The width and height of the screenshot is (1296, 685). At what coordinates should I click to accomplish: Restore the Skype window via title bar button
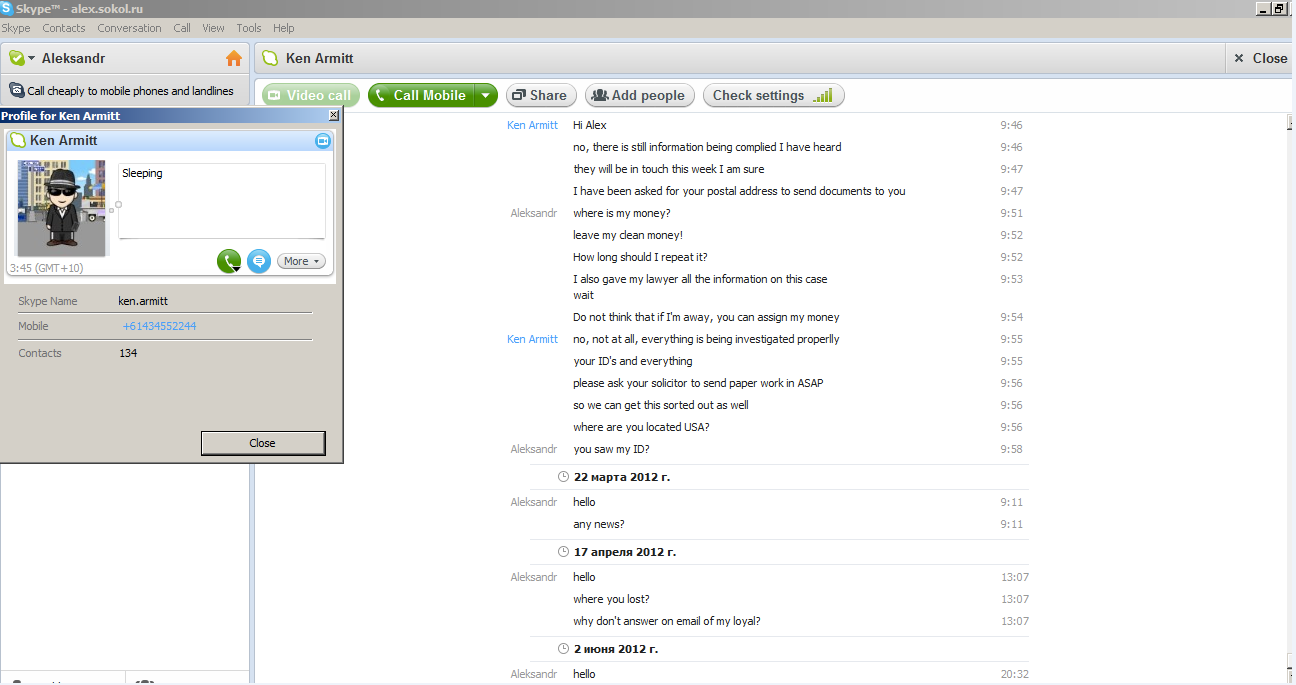click(x=1278, y=8)
